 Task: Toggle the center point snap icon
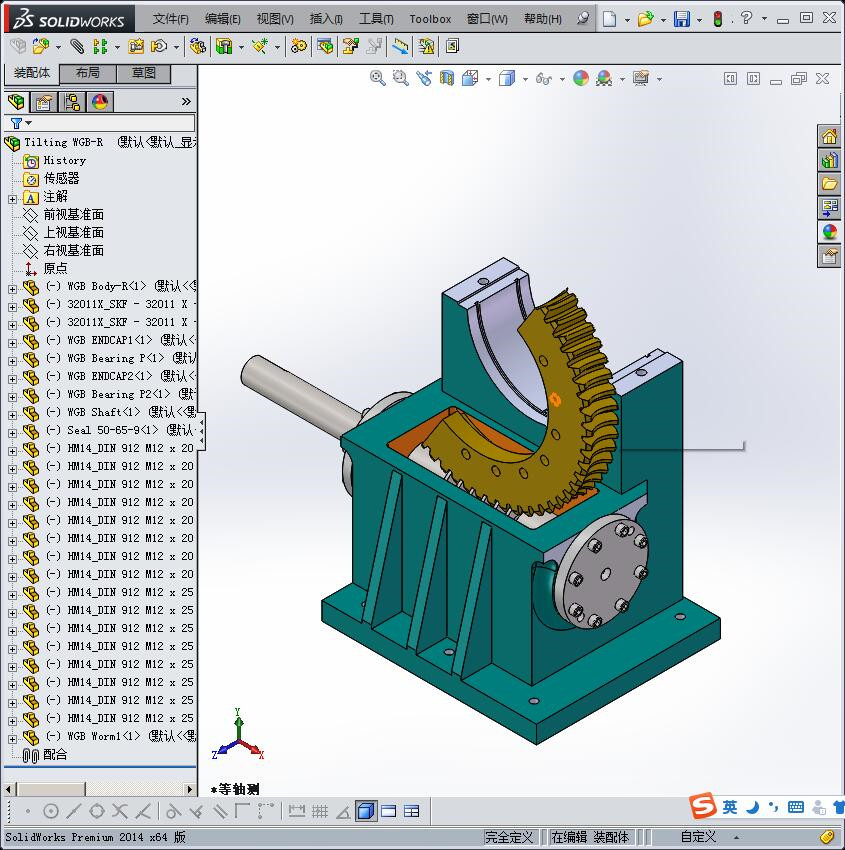pyautogui.click(x=50, y=811)
